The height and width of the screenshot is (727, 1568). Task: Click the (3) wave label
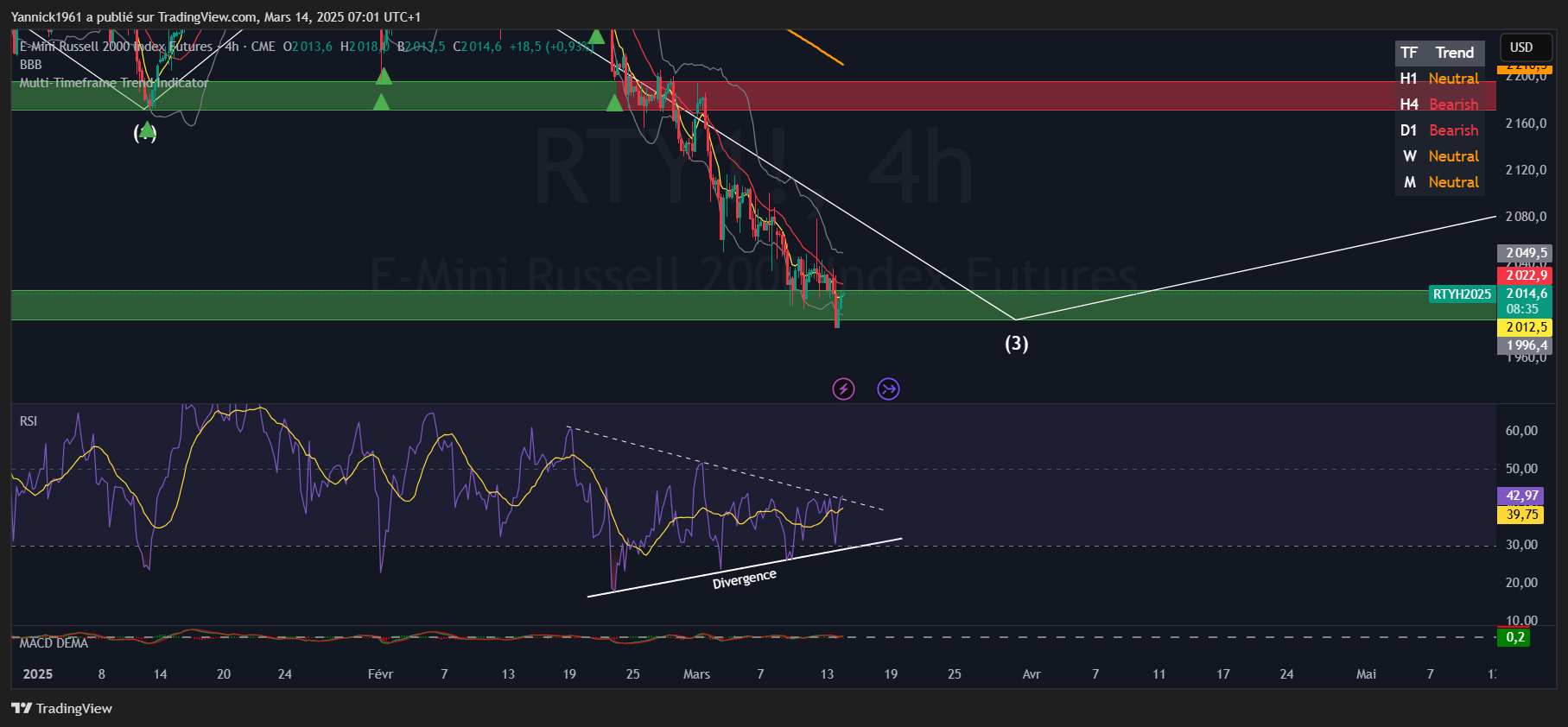[1017, 344]
